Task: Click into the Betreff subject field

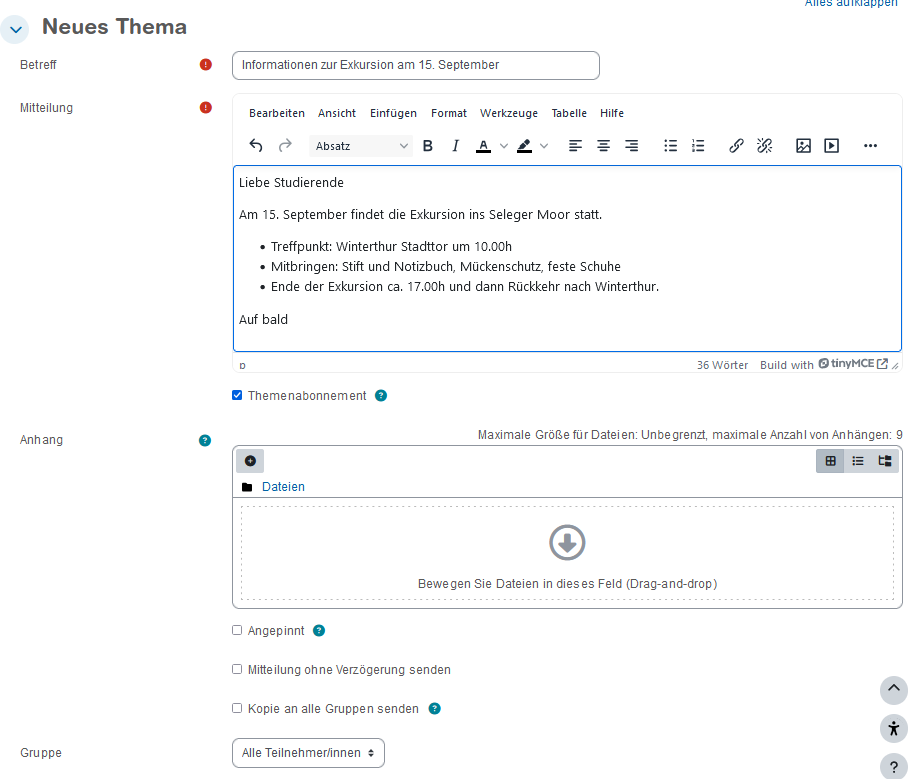Action: [x=415, y=65]
